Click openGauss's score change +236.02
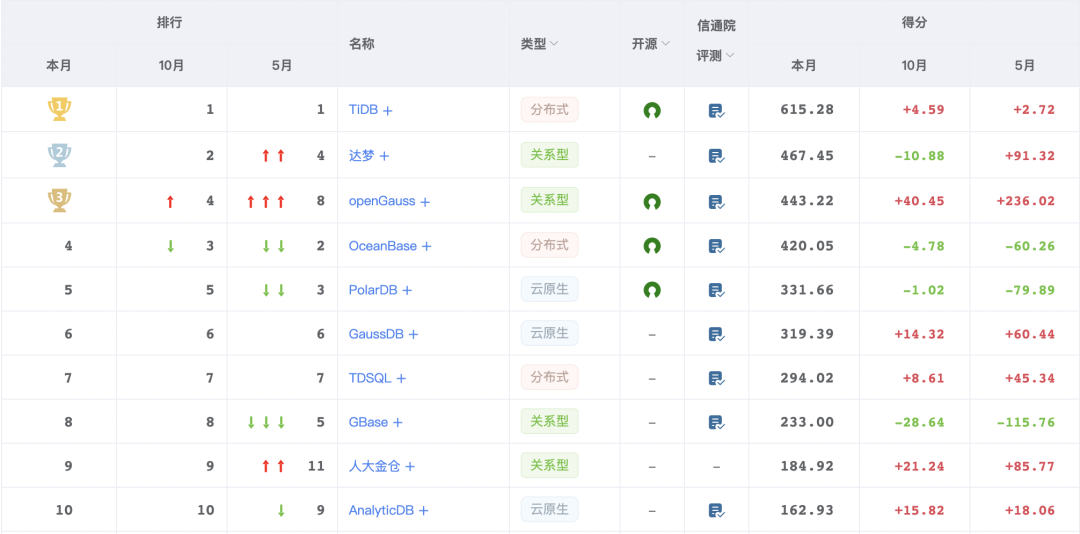The image size is (1080, 534). point(1026,201)
